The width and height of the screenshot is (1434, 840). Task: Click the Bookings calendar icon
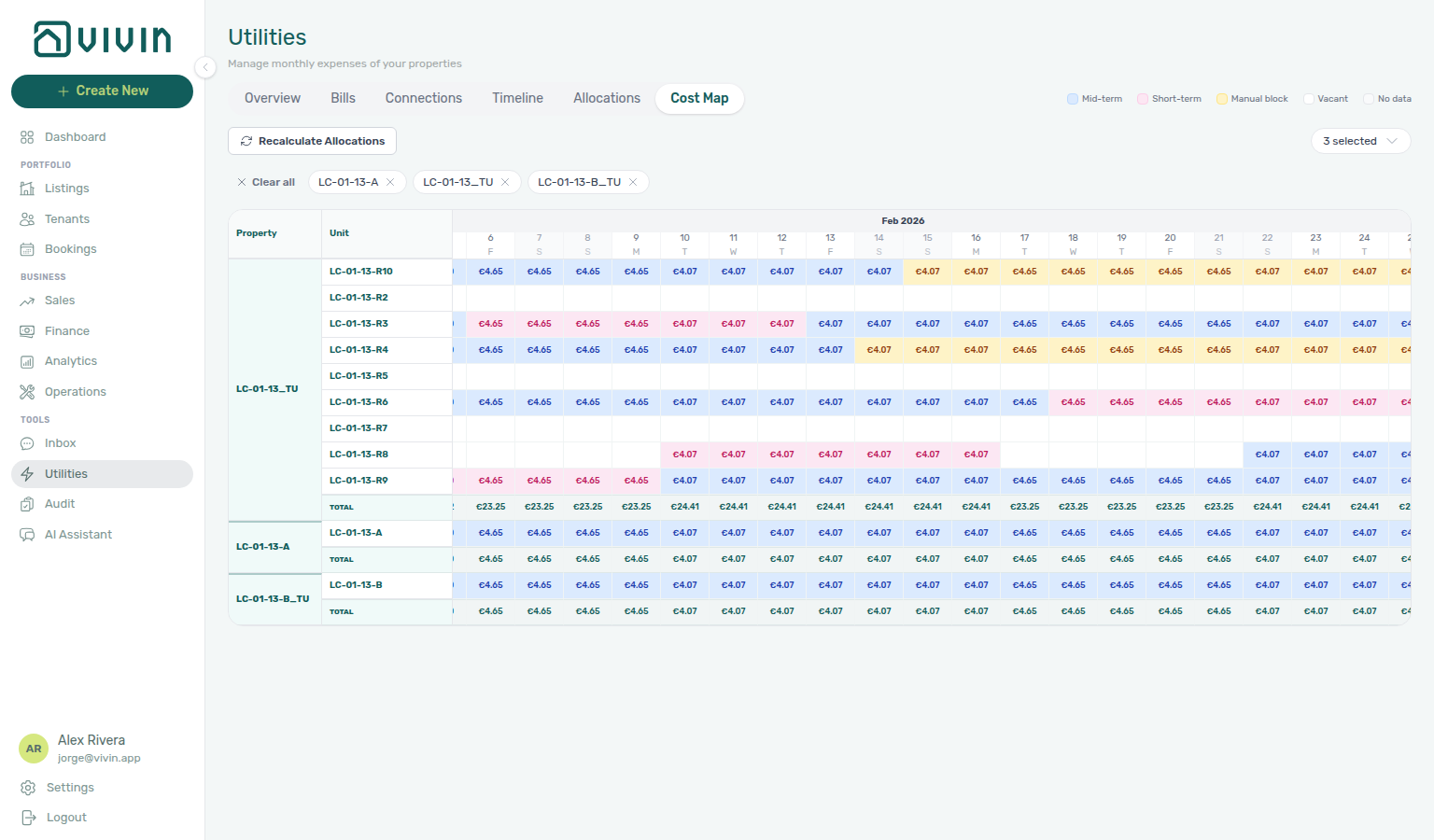click(27, 249)
